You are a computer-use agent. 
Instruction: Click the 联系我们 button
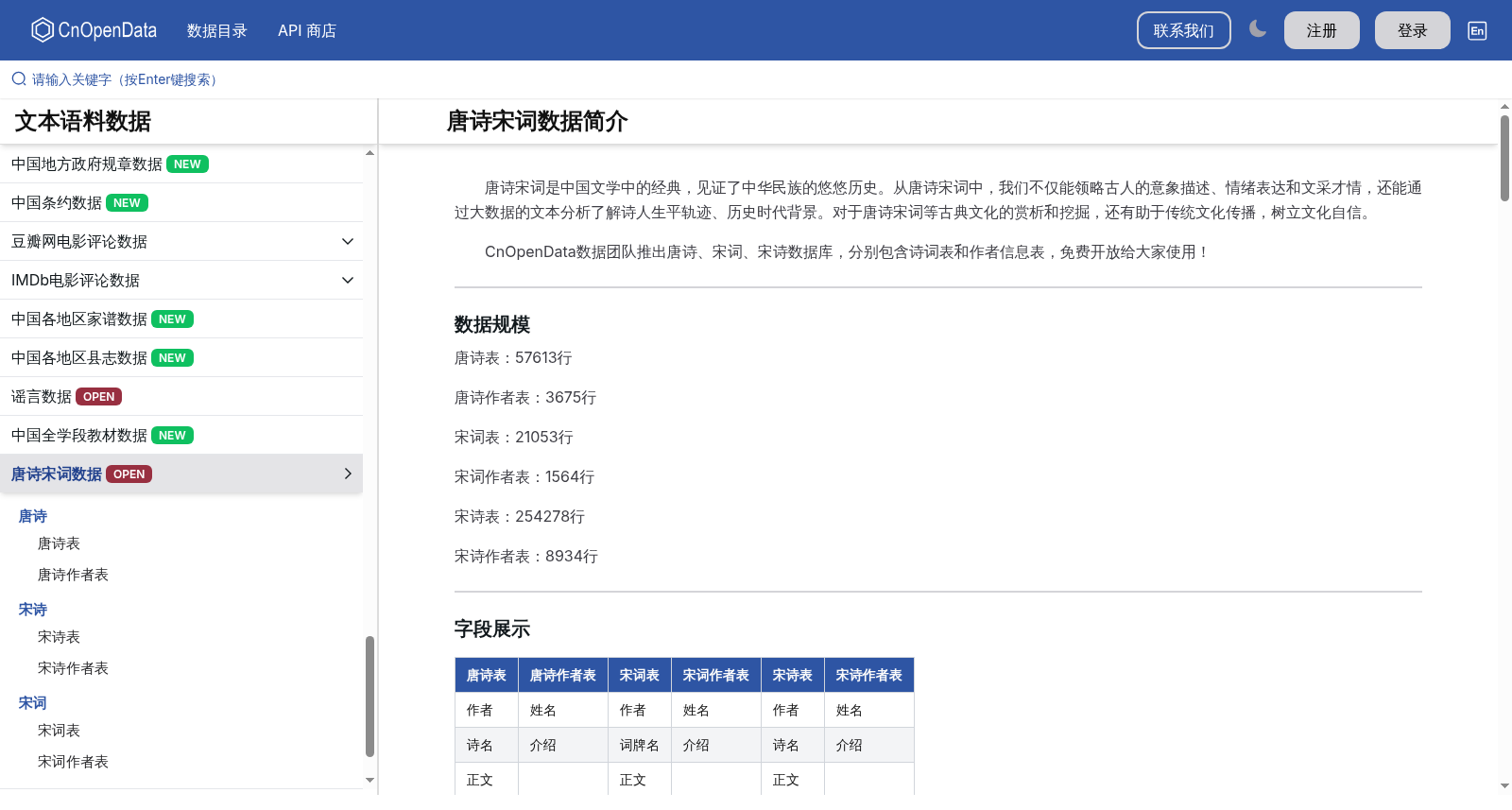pos(1183,30)
